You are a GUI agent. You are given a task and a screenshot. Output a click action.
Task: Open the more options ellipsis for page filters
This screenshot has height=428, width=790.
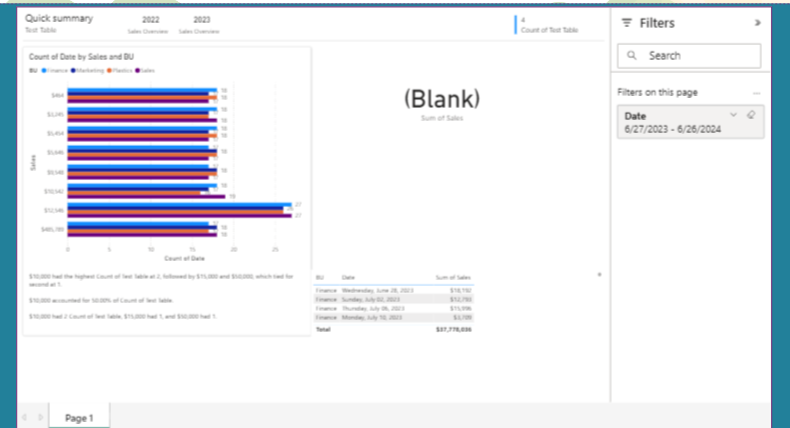[756, 93]
